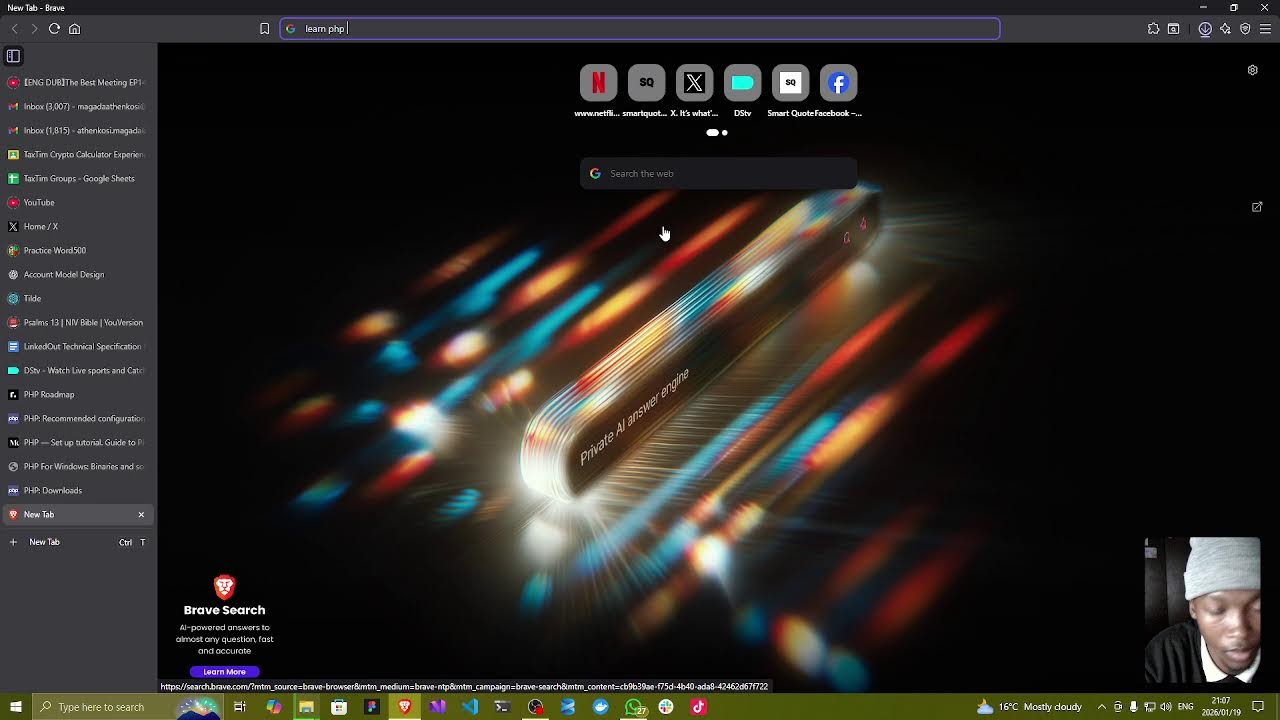The image size is (1280, 720).
Task: Switch to Practice Word500 tab
Action: [77, 250]
